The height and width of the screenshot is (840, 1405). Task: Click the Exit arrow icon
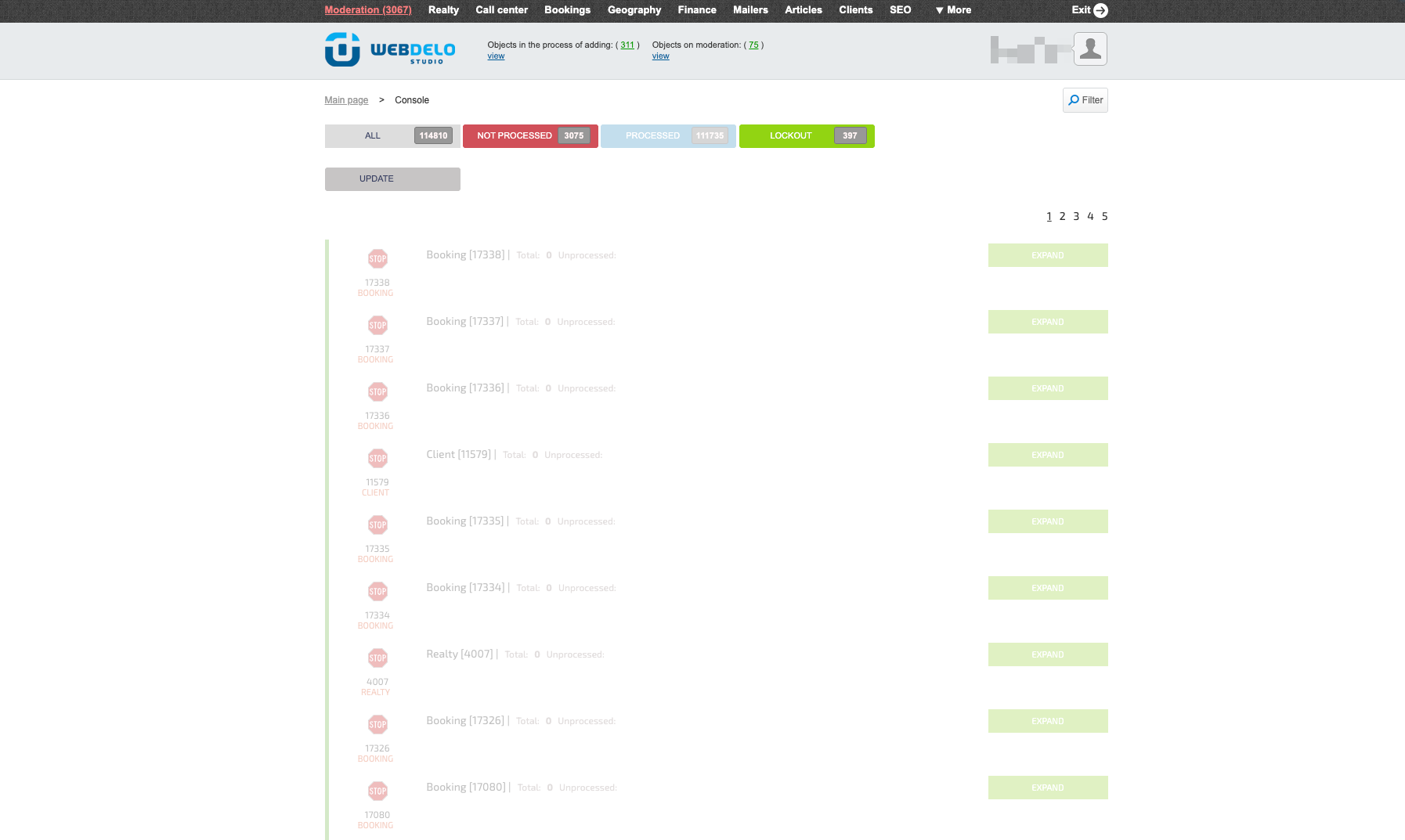[1100, 10]
